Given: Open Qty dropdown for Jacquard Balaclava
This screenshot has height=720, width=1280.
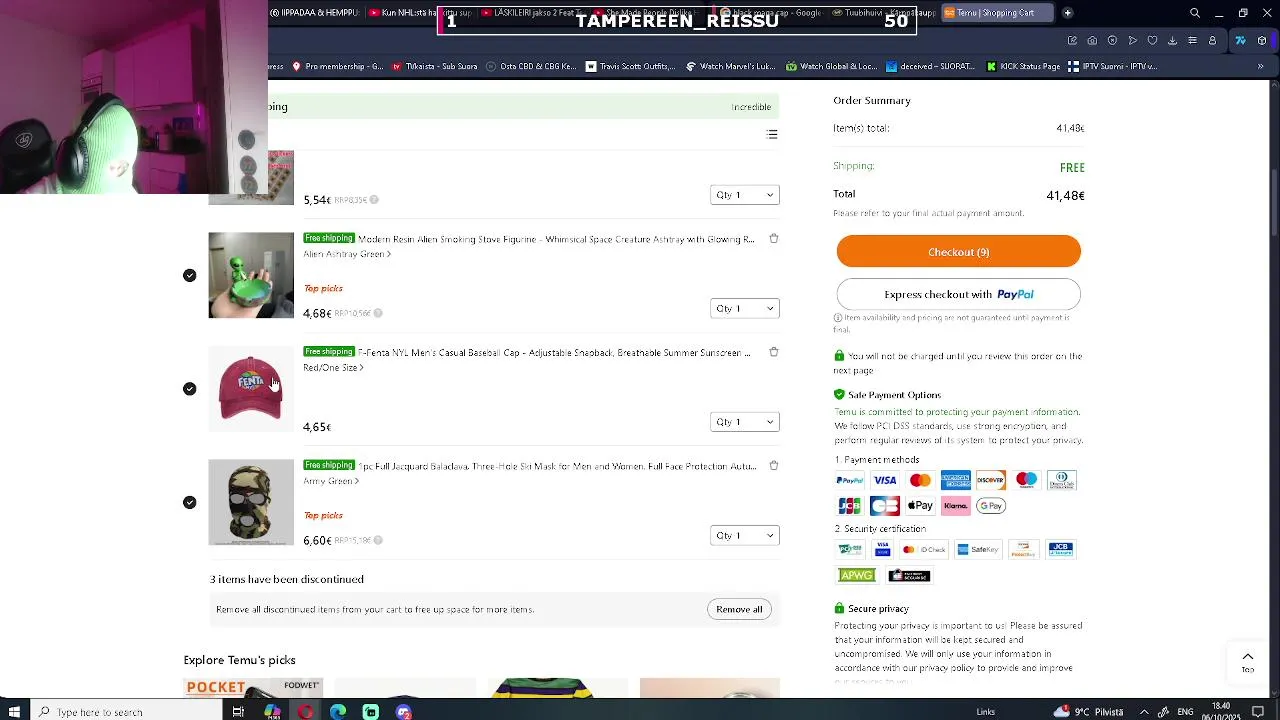Looking at the screenshot, I should coord(744,535).
